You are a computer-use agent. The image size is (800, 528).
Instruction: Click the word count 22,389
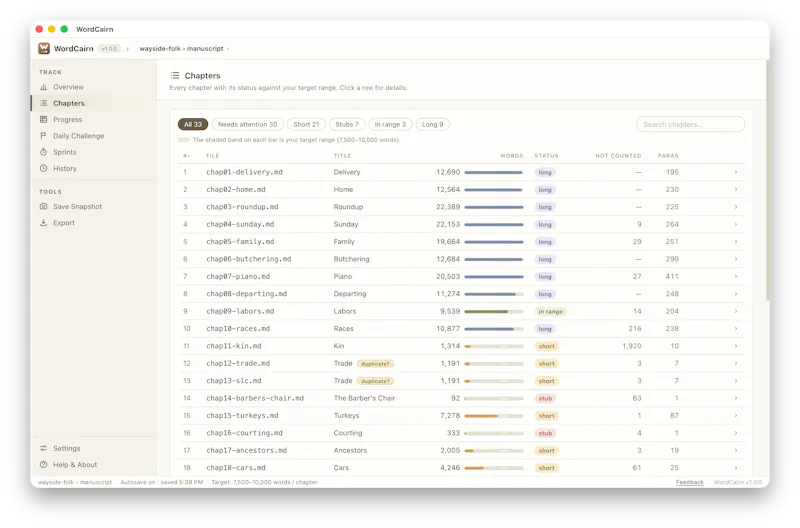[448, 207]
